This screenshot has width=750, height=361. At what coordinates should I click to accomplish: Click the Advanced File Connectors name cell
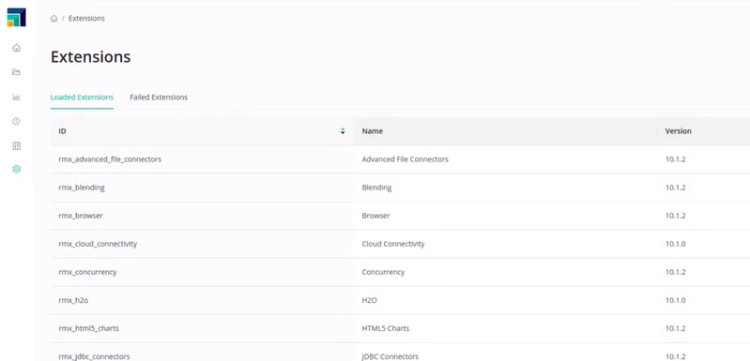405,159
